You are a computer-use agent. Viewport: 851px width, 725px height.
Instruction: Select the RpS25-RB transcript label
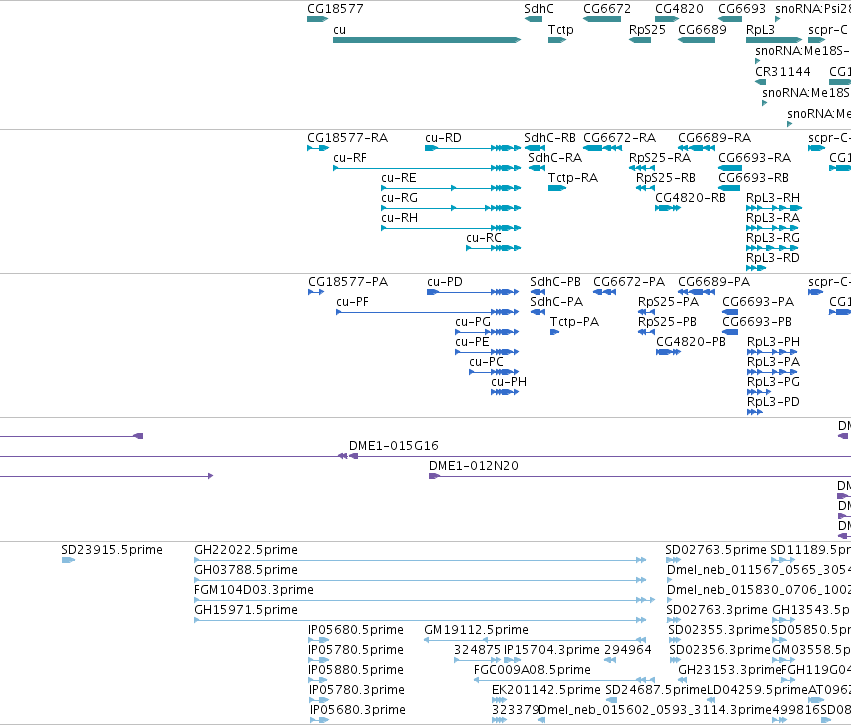tap(665, 178)
